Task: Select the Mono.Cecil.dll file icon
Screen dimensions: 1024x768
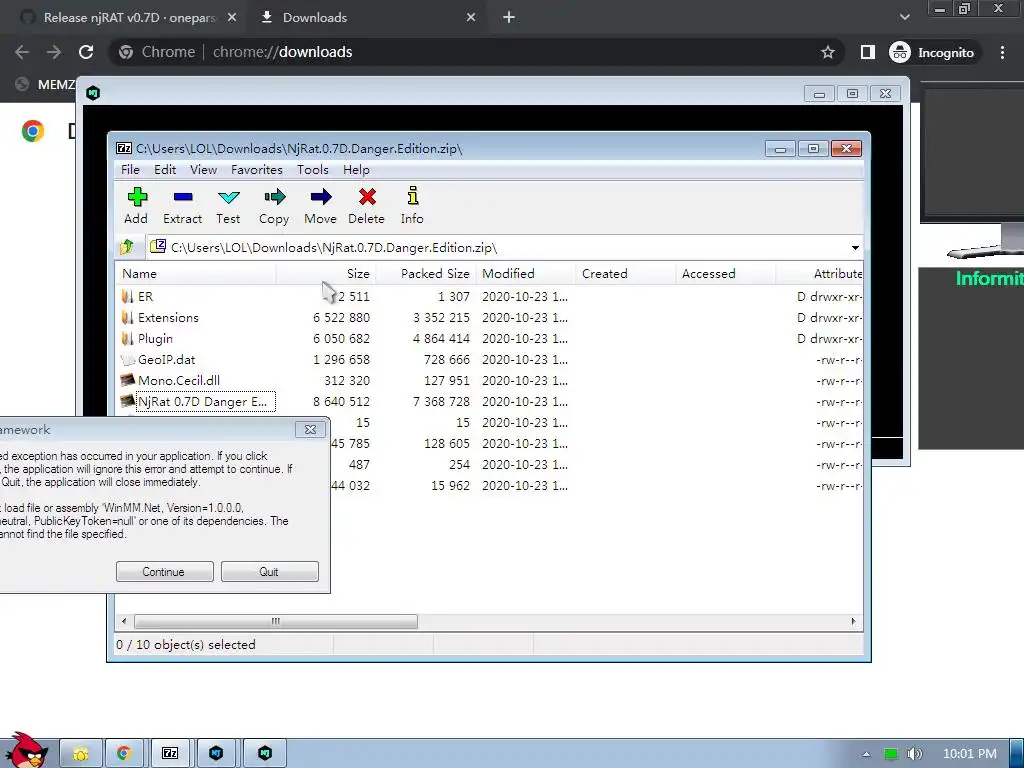Action: pos(128,380)
